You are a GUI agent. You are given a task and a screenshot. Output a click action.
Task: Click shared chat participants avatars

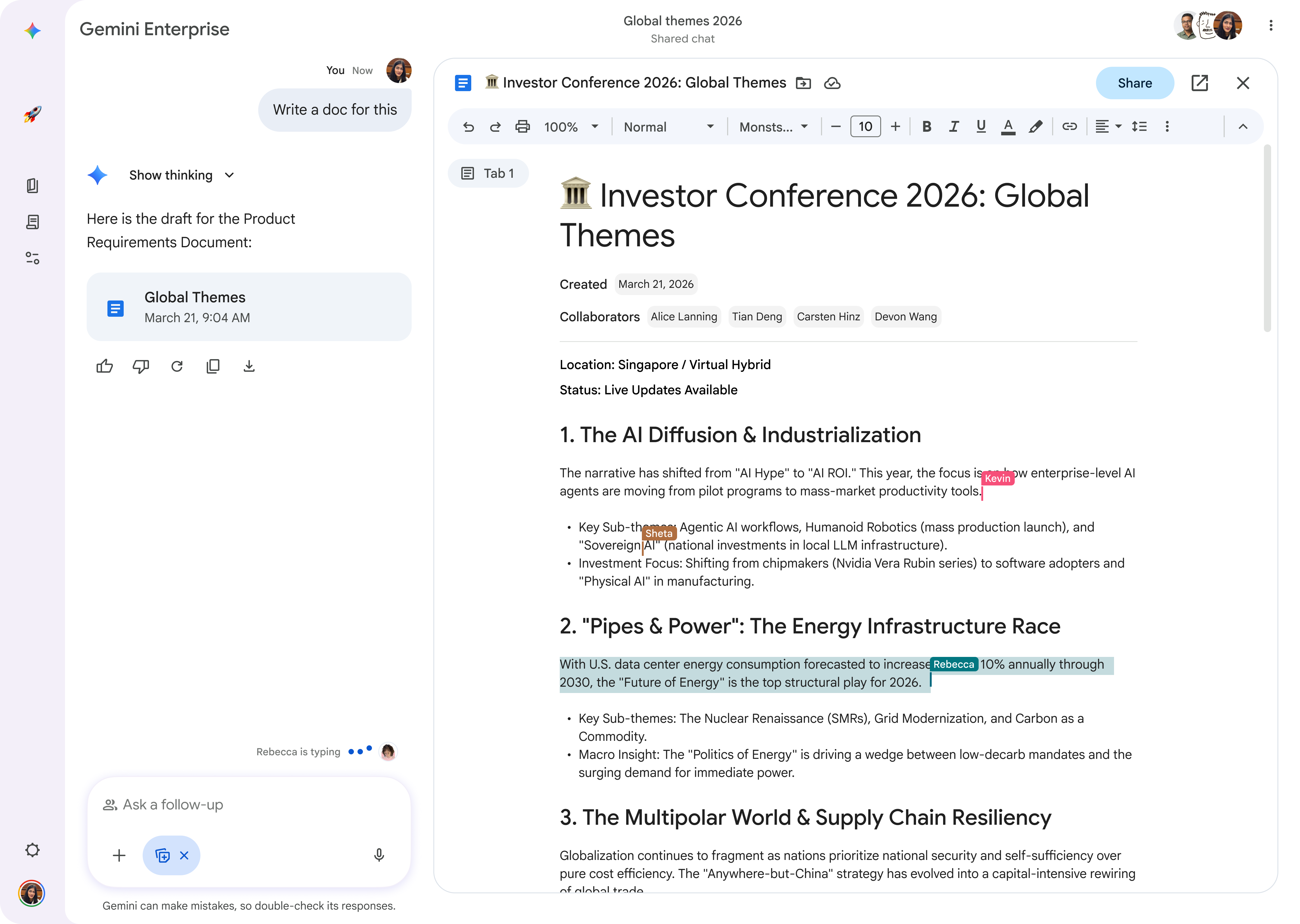point(1208,26)
